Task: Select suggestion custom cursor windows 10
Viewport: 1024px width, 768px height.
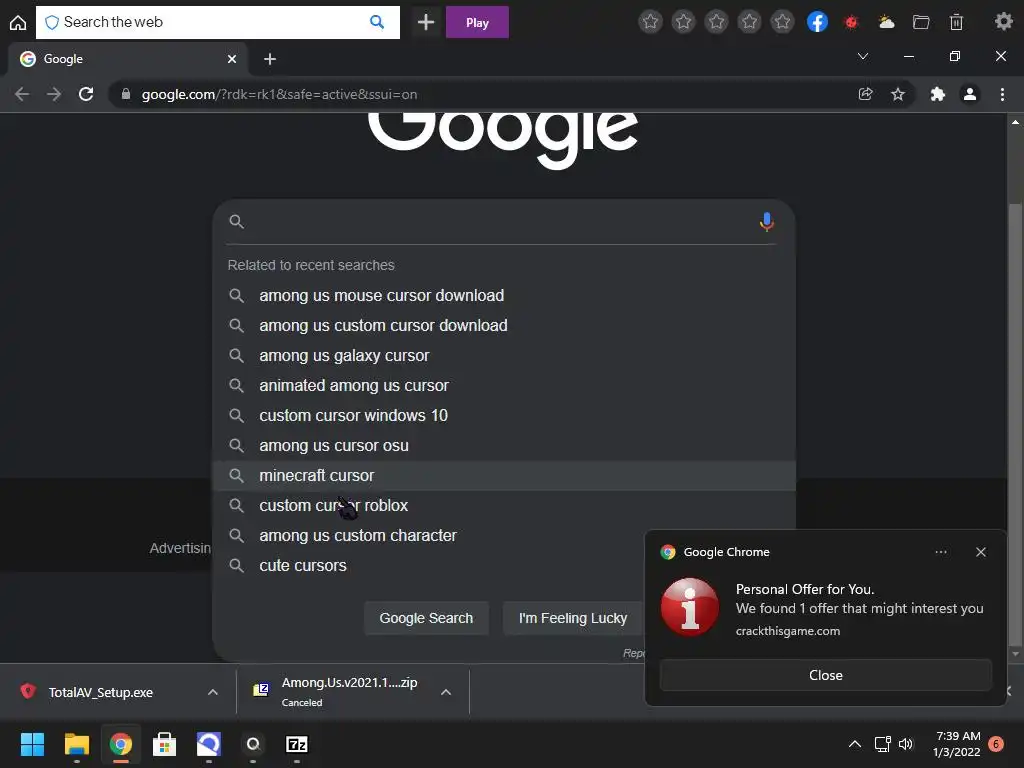Action: (x=504, y=415)
